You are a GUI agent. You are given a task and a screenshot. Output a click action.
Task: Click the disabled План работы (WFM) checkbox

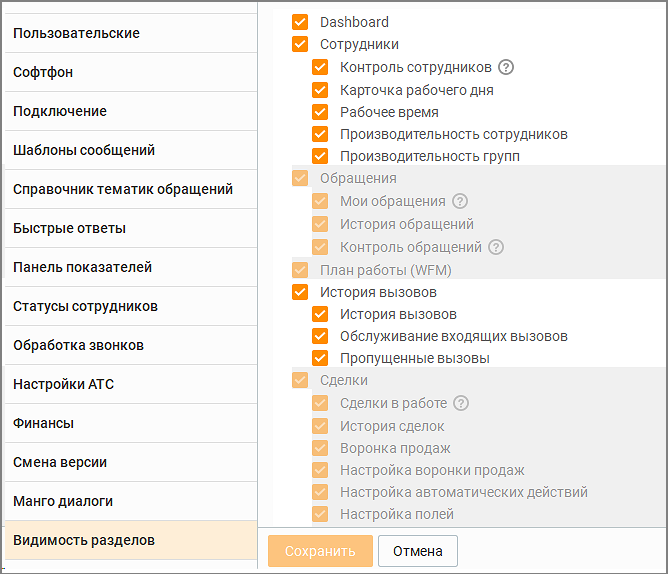click(x=300, y=270)
